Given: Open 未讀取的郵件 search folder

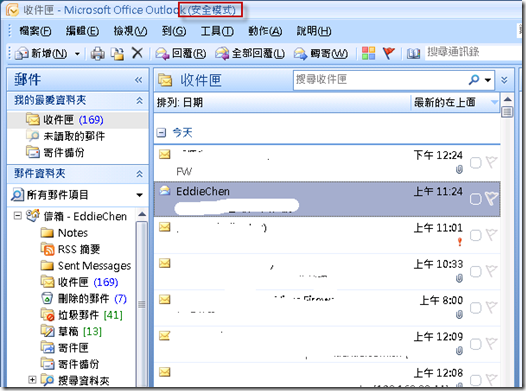Looking at the screenshot, I should pyautogui.click(x=65, y=136).
